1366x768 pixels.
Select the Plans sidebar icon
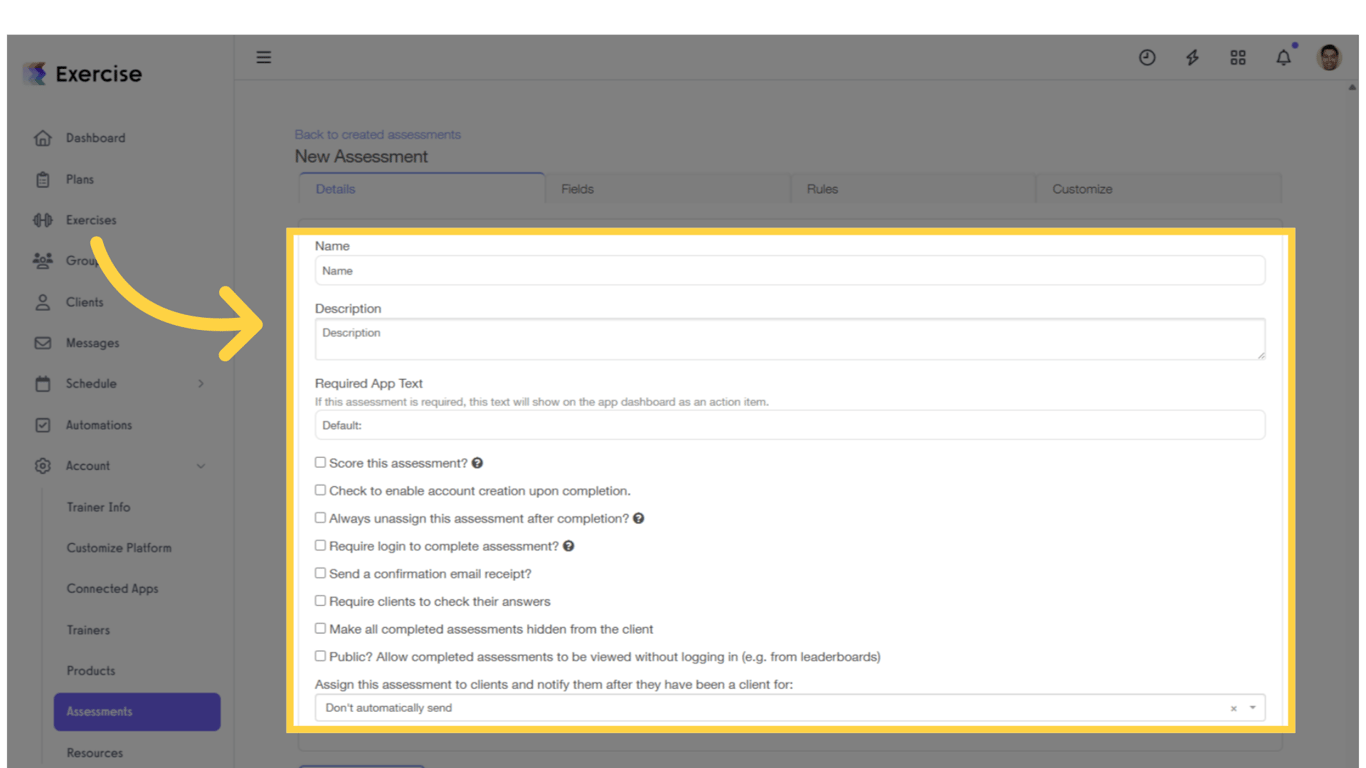43,178
